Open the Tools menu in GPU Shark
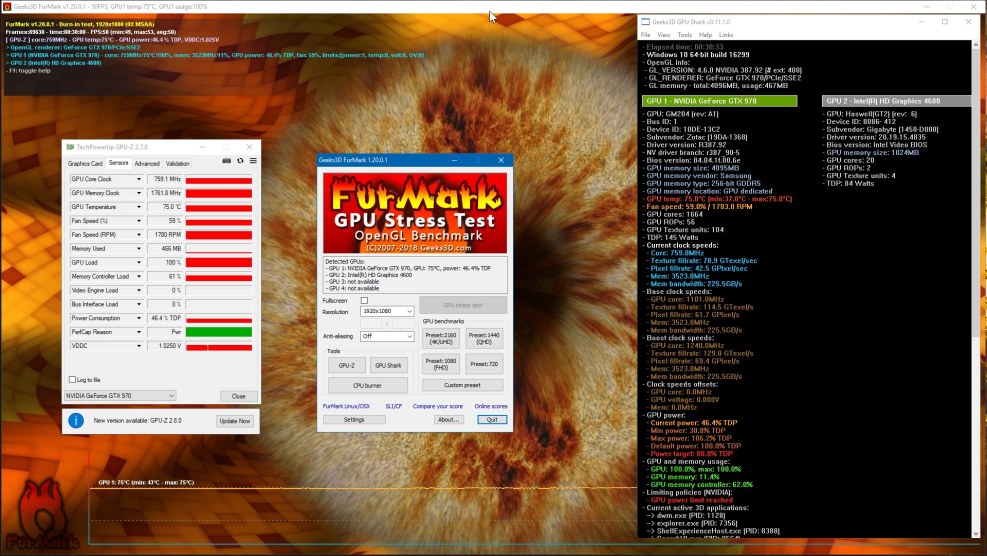The width and height of the screenshot is (987, 556). (684, 35)
